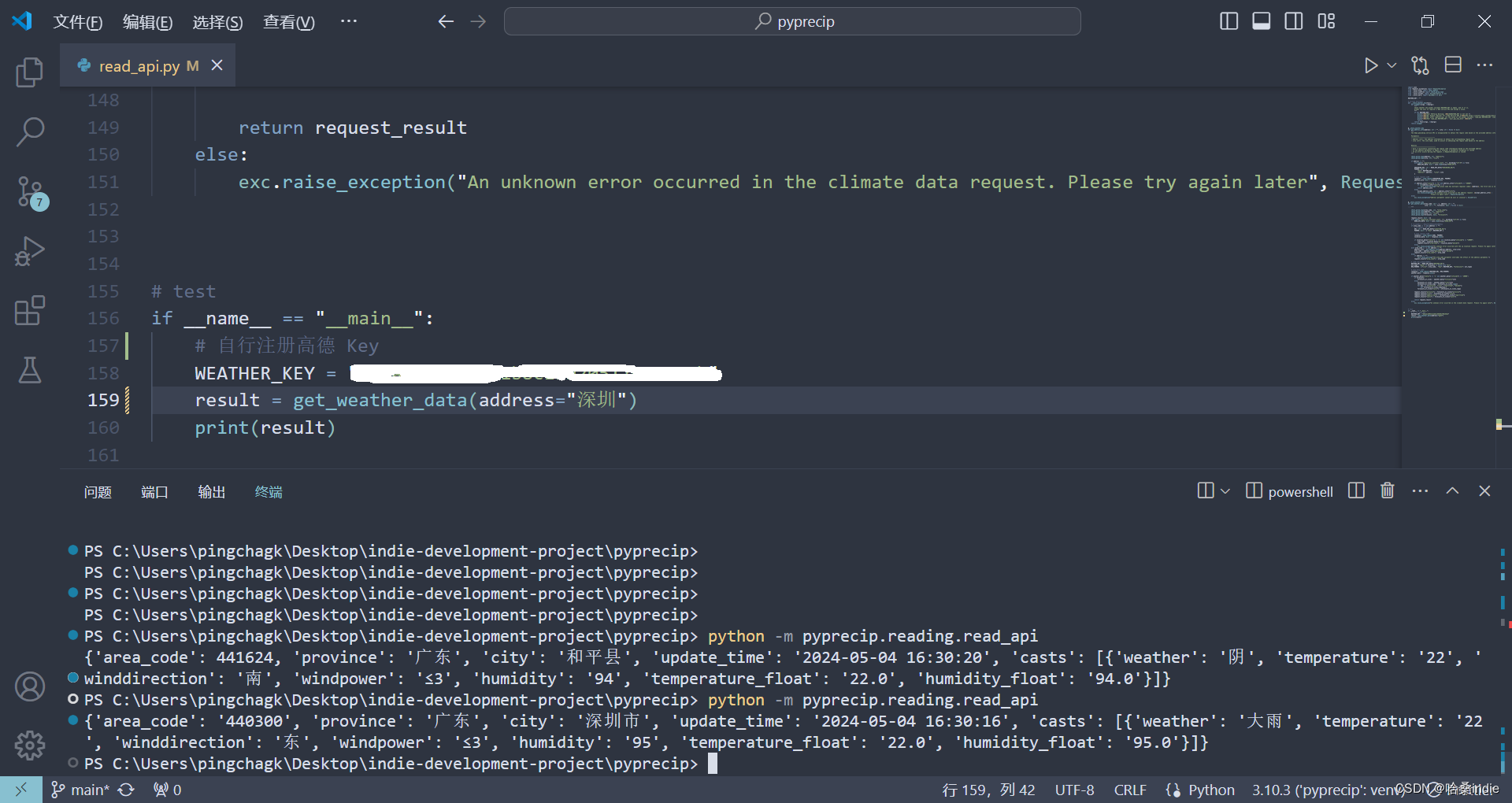Click the VS Code logo icon
The image size is (1512, 803).
pyautogui.click(x=22, y=21)
